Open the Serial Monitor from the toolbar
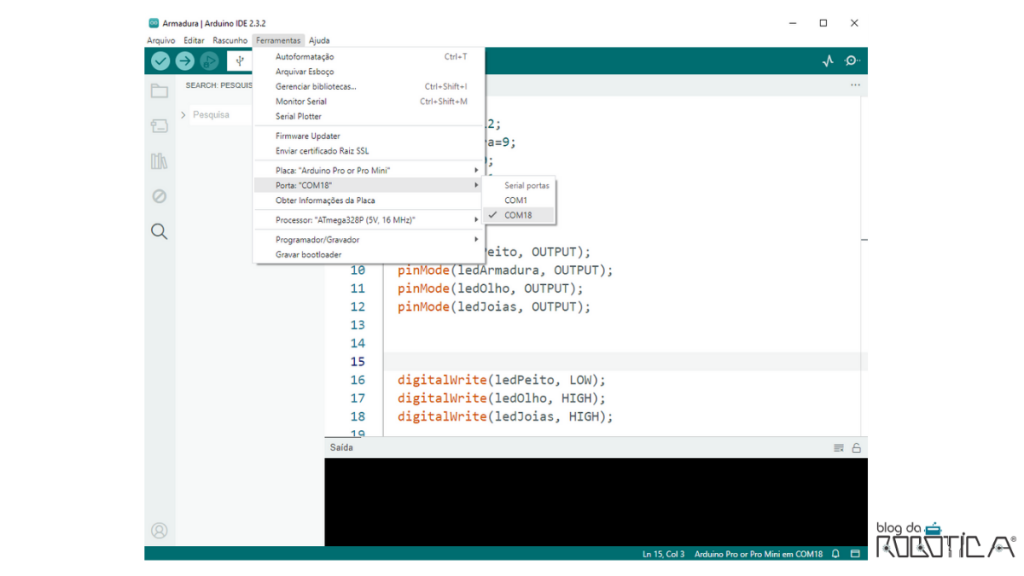Image resolution: width=1024 pixels, height=576 pixels. click(x=852, y=60)
